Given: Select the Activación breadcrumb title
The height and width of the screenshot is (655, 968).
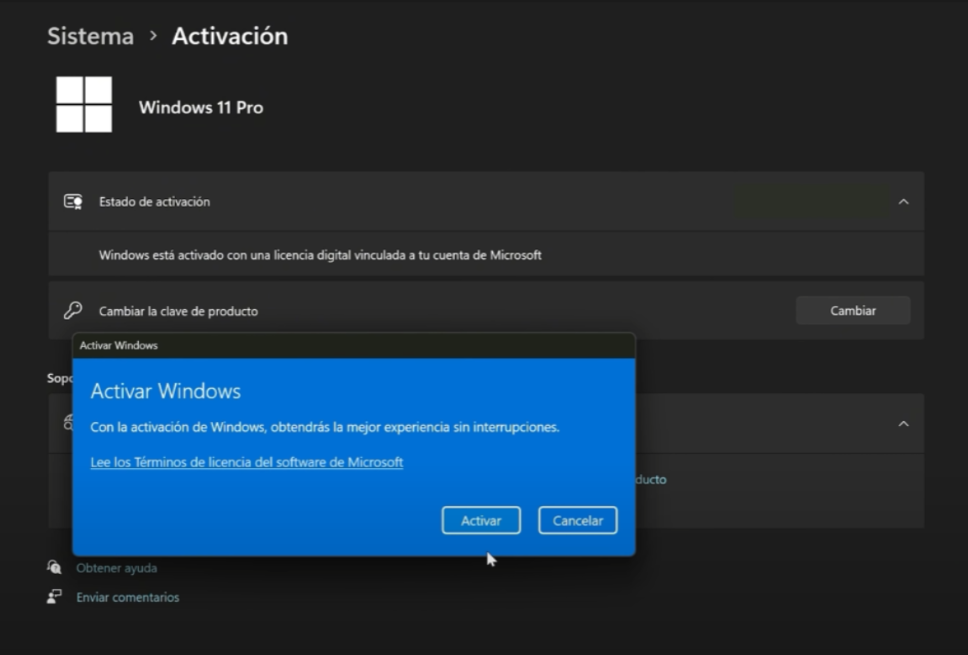Looking at the screenshot, I should tap(229, 36).
